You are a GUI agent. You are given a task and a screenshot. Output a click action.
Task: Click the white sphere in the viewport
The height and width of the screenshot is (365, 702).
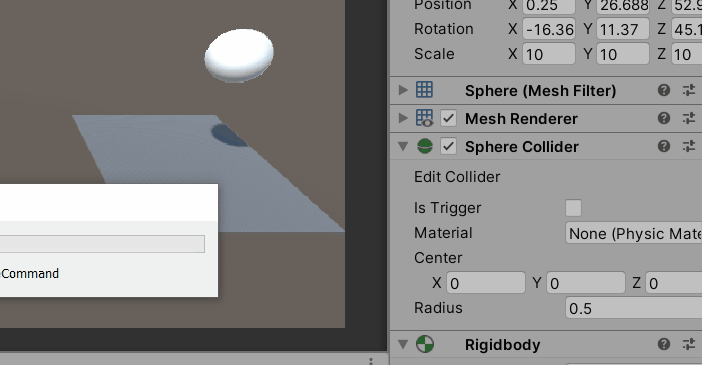click(x=239, y=56)
